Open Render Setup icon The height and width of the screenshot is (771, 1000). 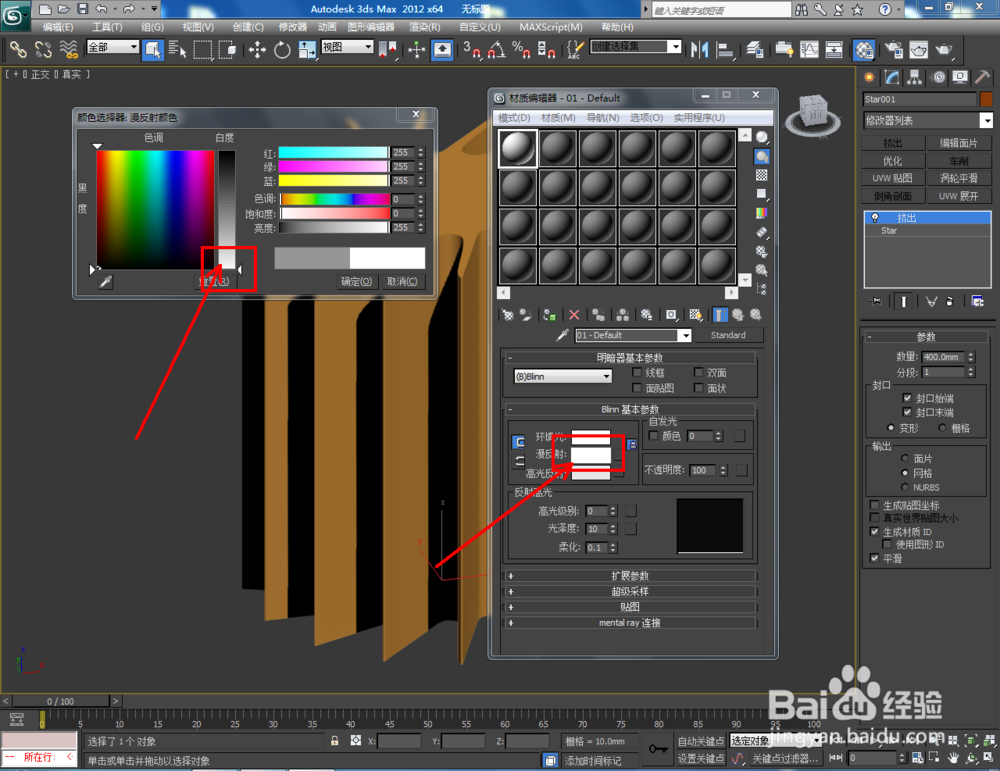(x=894, y=50)
